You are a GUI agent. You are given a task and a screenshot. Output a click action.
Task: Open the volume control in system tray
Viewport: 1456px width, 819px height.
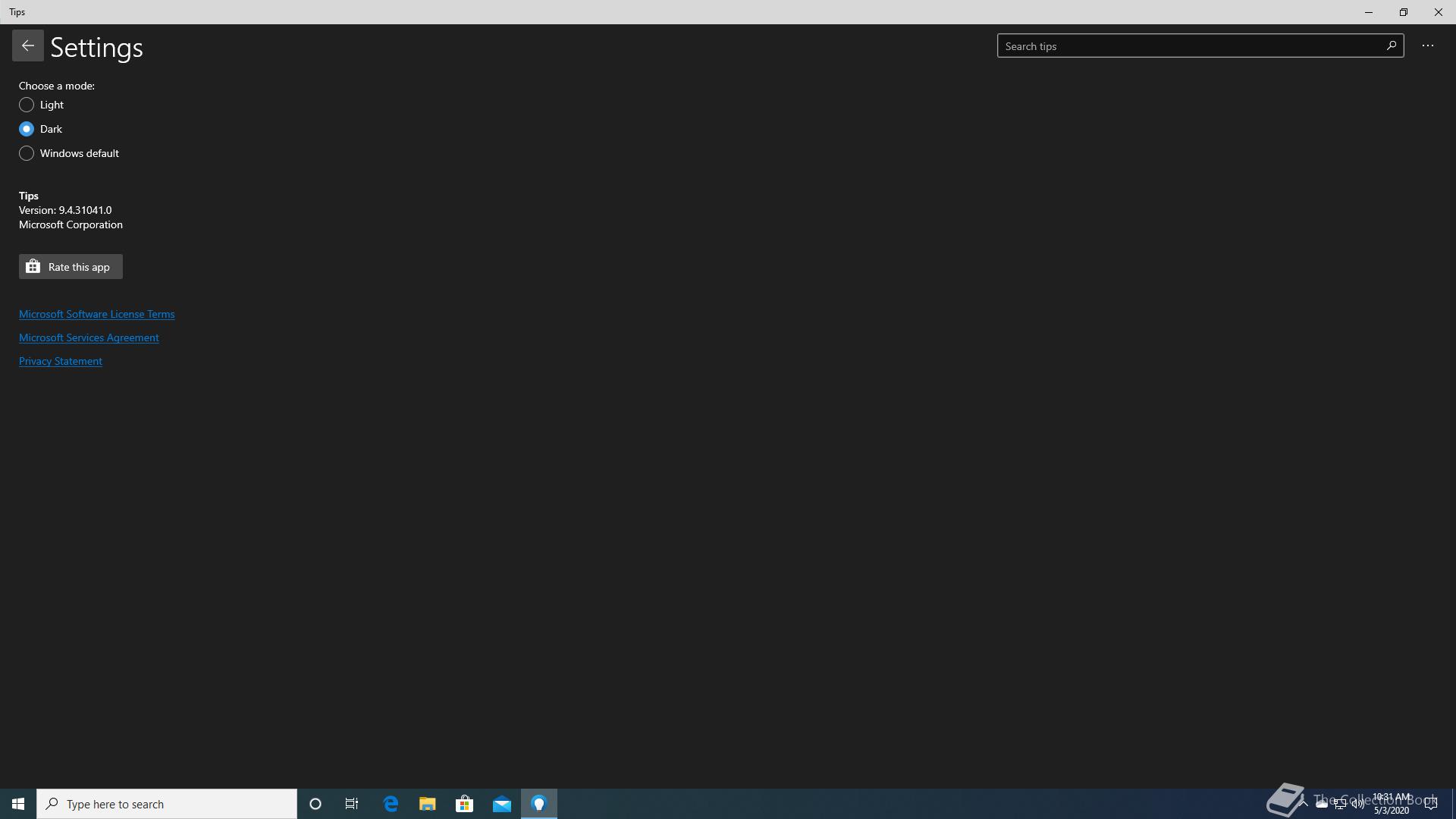(1357, 804)
